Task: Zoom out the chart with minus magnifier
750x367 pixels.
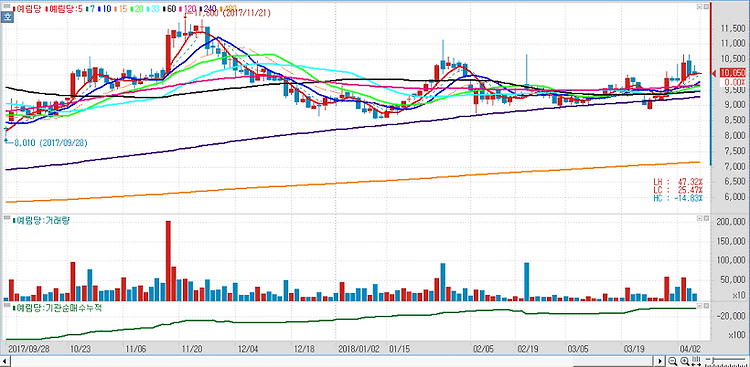Action: point(673,361)
